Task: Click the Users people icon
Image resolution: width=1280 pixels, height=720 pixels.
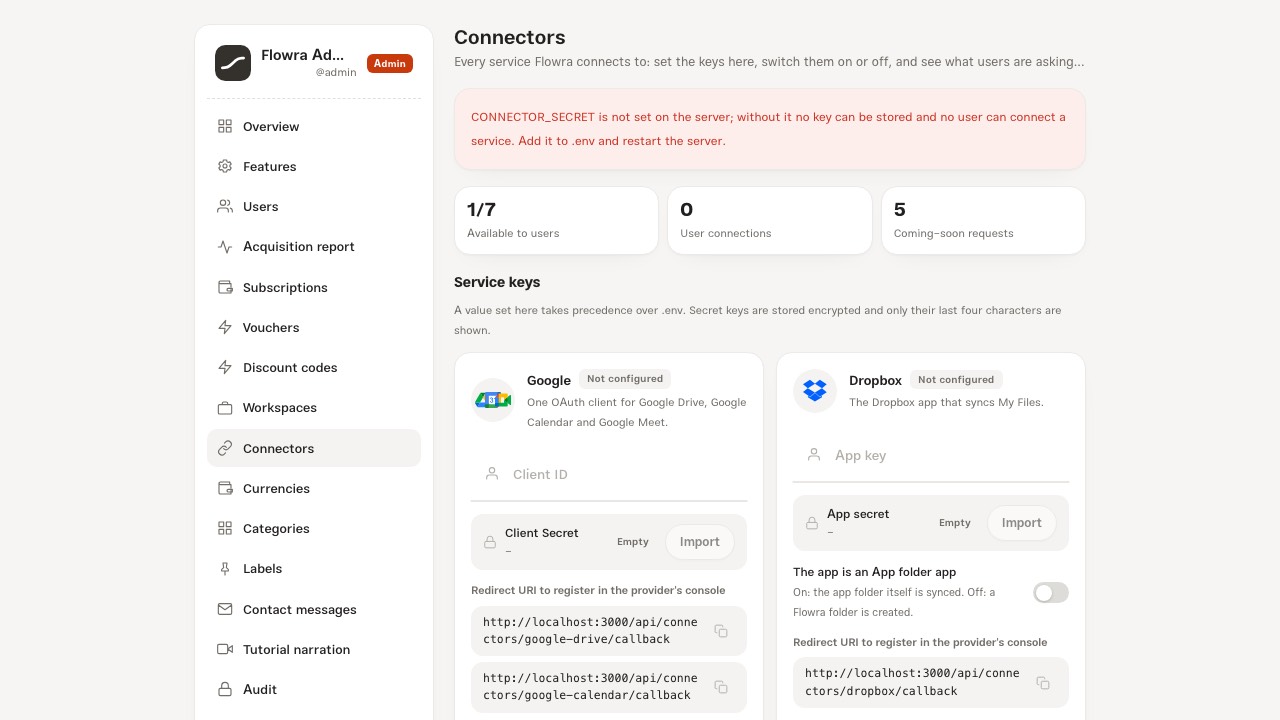Action: [225, 206]
